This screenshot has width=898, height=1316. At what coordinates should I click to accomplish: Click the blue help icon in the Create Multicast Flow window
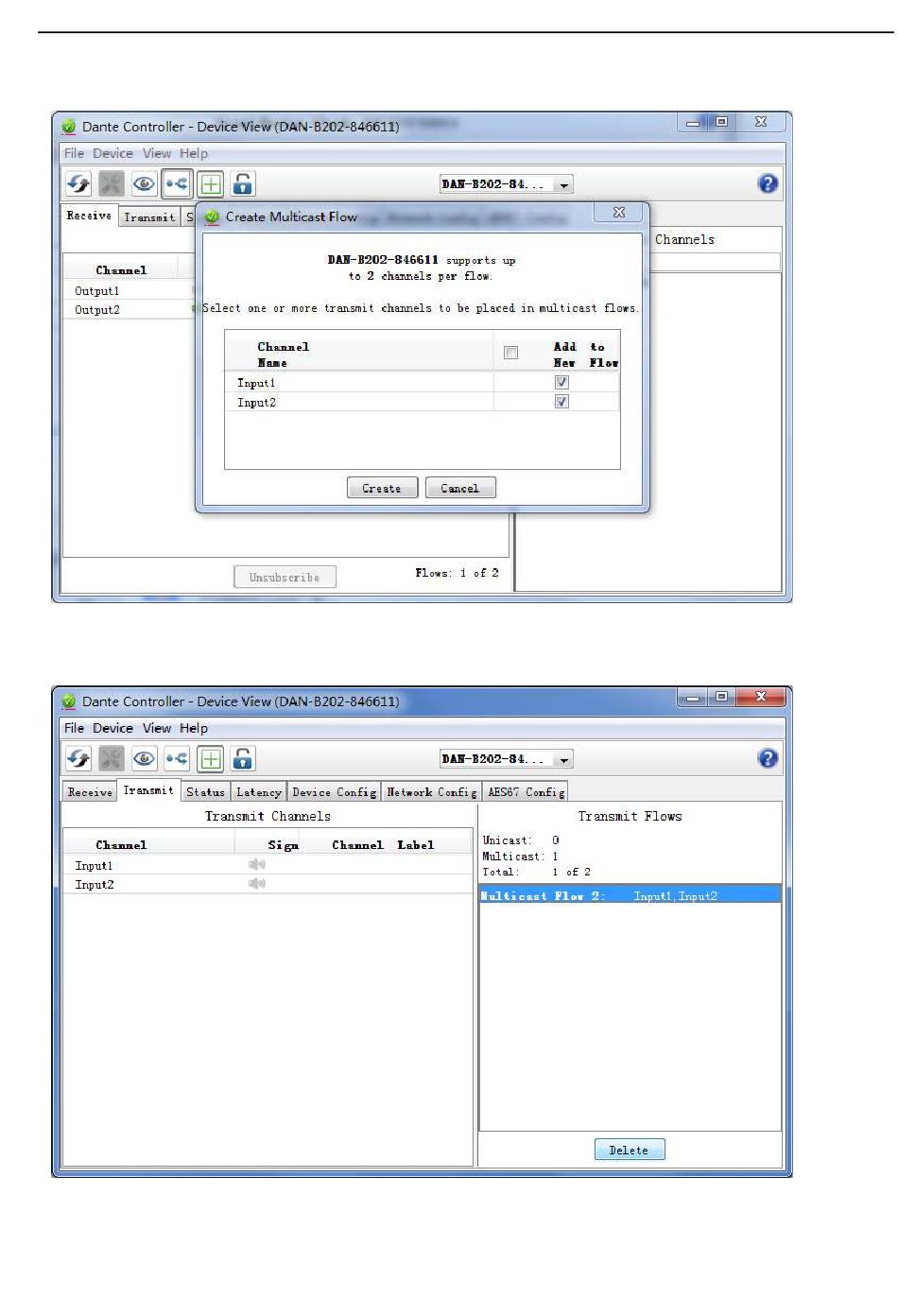pos(768,183)
